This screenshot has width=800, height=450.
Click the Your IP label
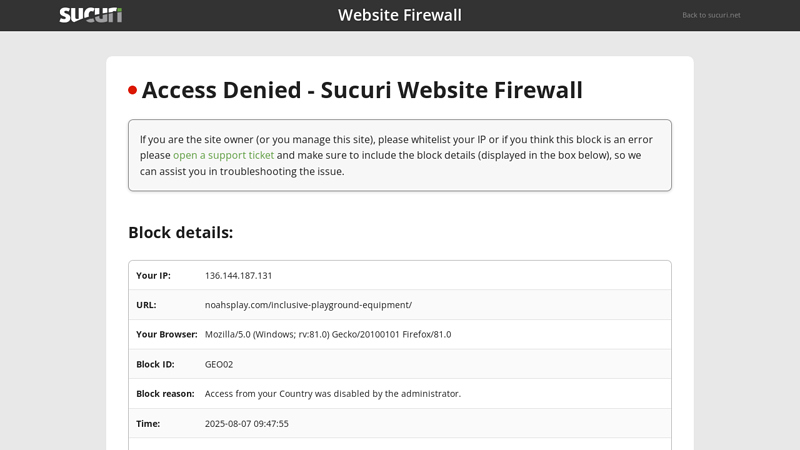(x=154, y=276)
